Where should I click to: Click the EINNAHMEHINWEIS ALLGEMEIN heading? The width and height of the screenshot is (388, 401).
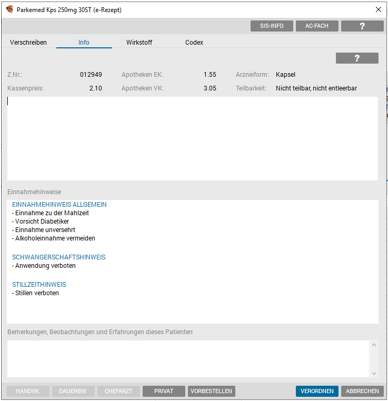pos(59,204)
